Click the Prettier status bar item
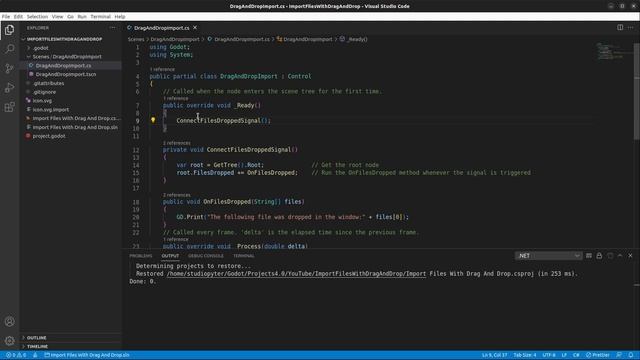This screenshot has height=360, width=640. coord(598,355)
